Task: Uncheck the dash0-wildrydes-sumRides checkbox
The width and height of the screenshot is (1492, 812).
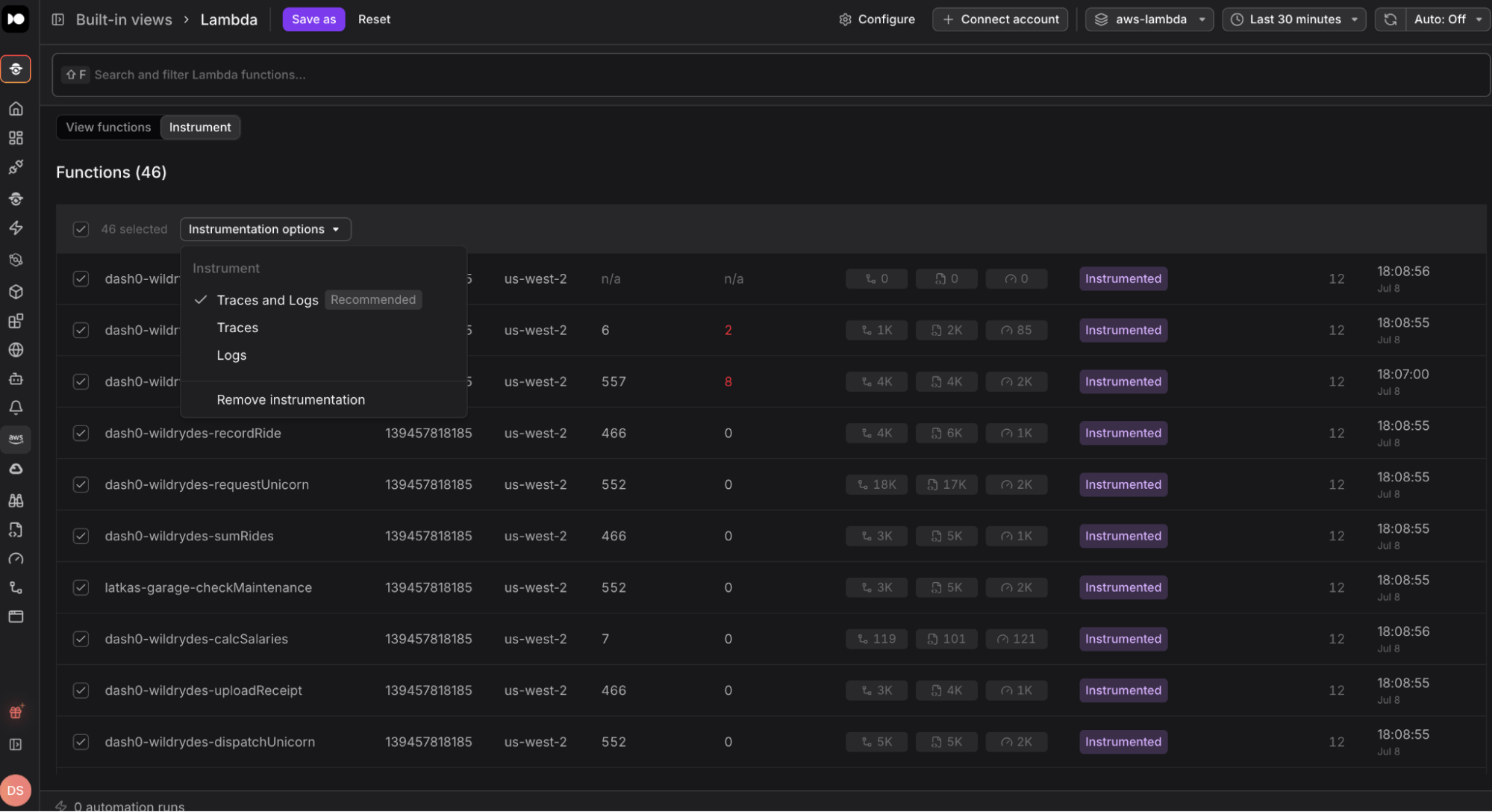Action: [81, 536]
